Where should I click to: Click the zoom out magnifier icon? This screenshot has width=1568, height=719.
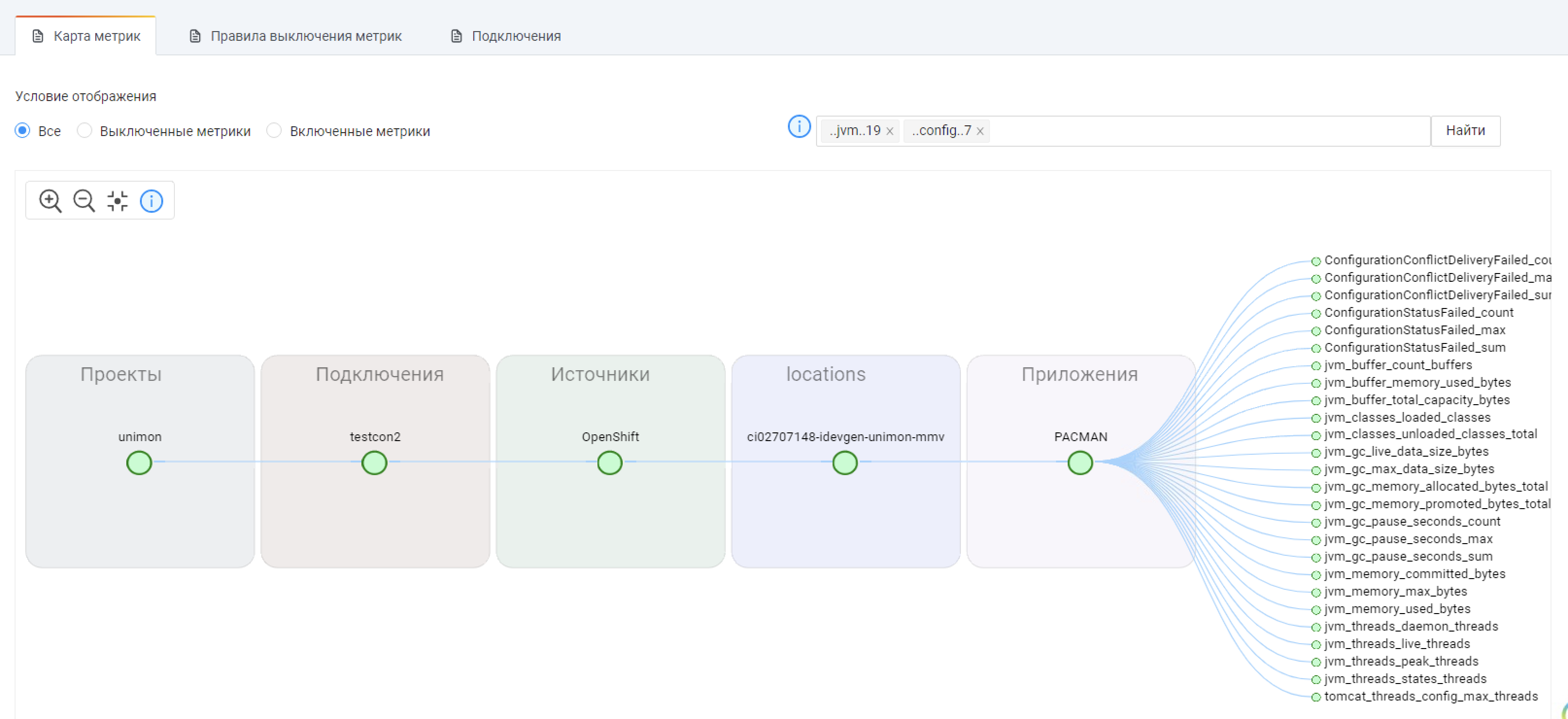pos(84,201)
